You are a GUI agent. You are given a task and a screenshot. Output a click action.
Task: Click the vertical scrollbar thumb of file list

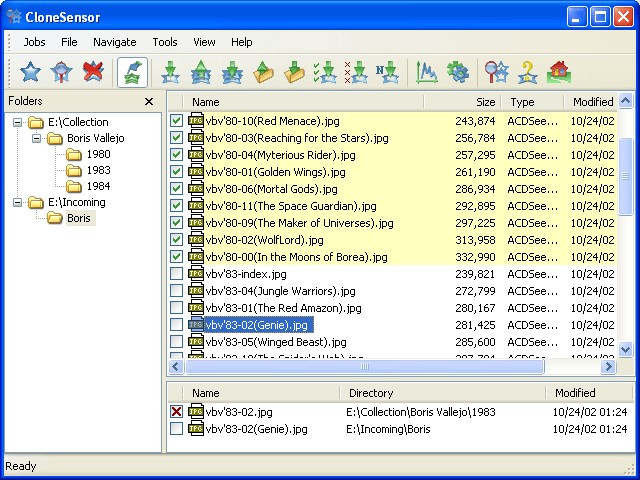pyautogui.click(x=625, y=176)
